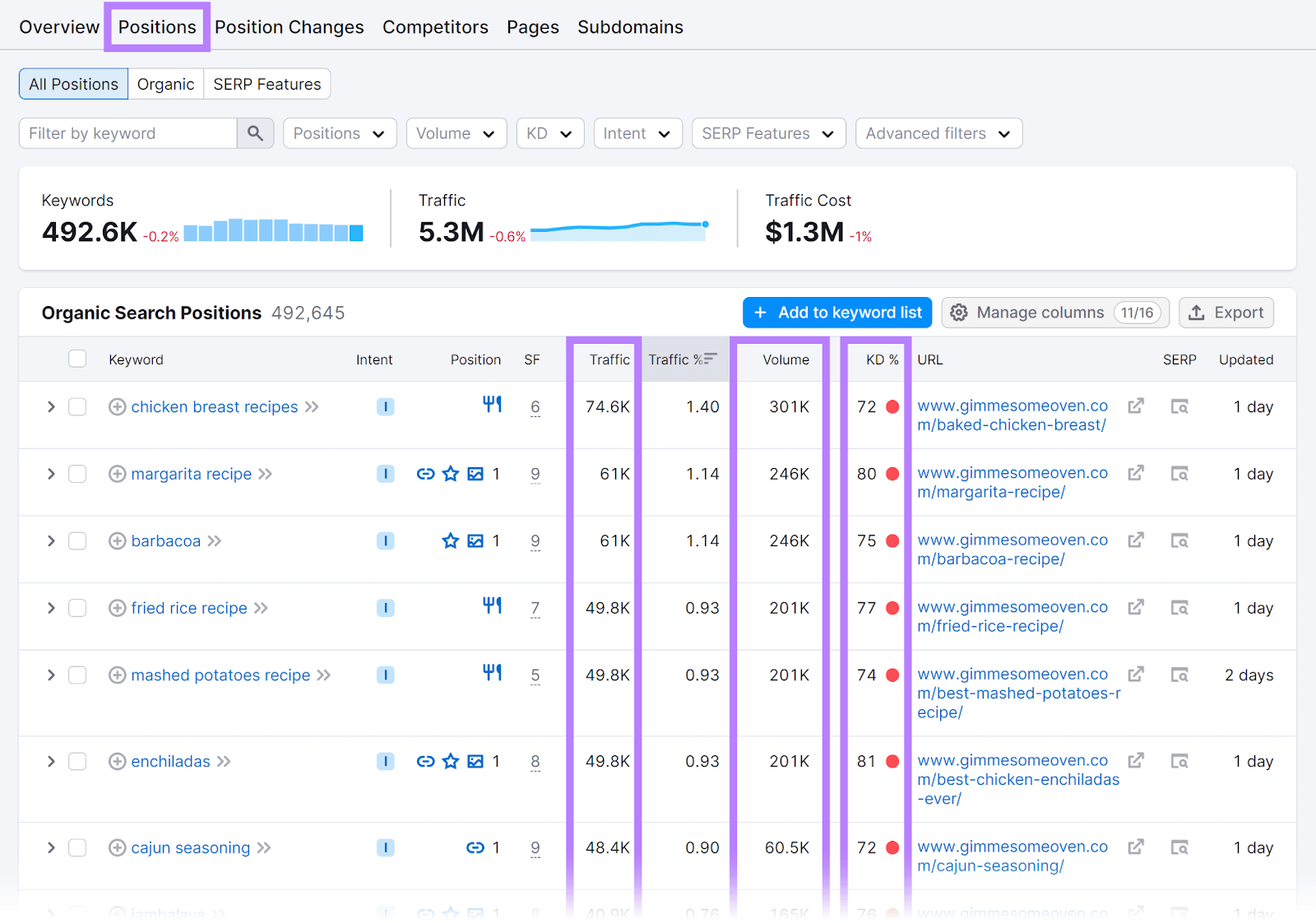Open the Intent filter dropdown
This screenshot has height=923, width=1316.
[x=637, y=132]
